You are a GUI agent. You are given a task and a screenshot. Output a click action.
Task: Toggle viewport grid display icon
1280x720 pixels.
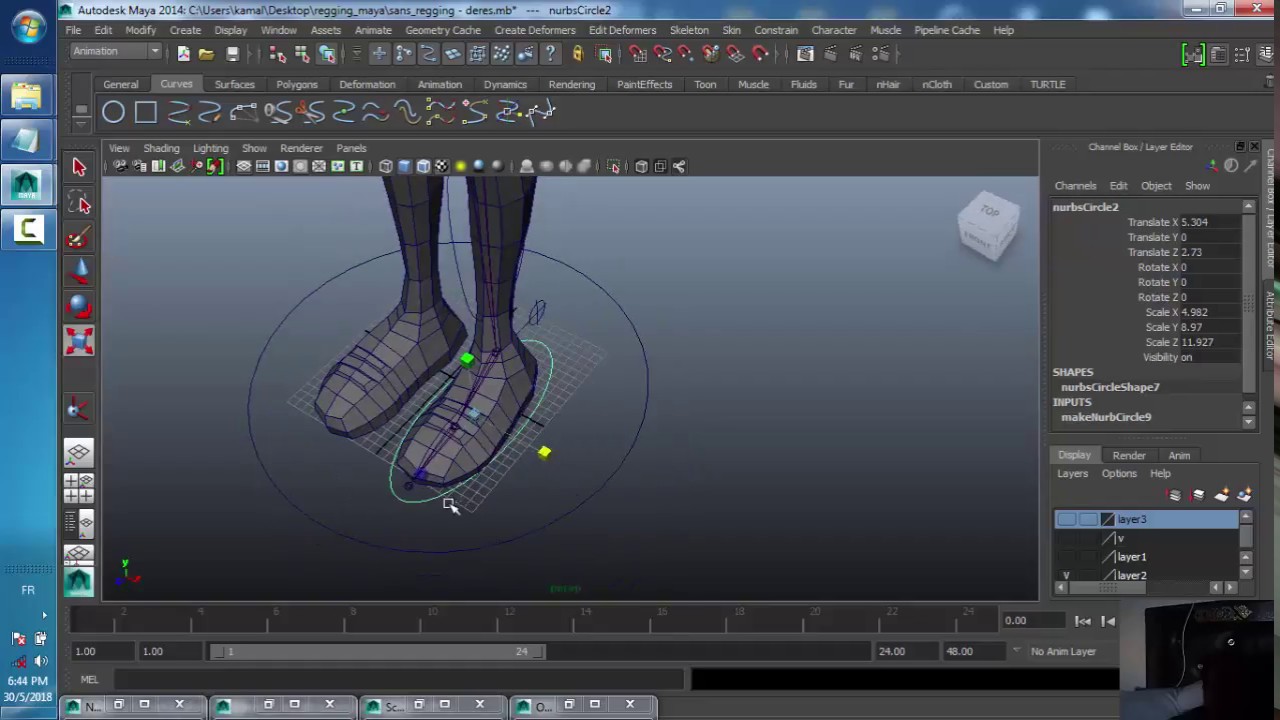coord(244,166)
